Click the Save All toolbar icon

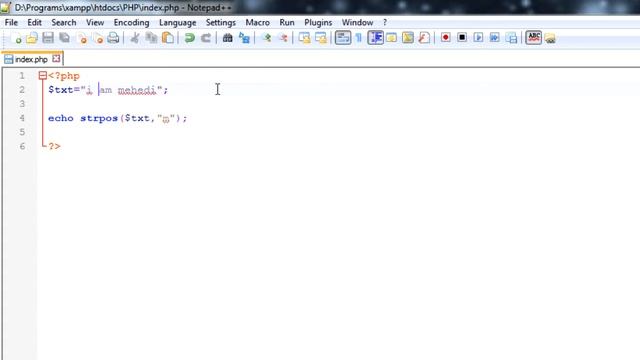64,38
